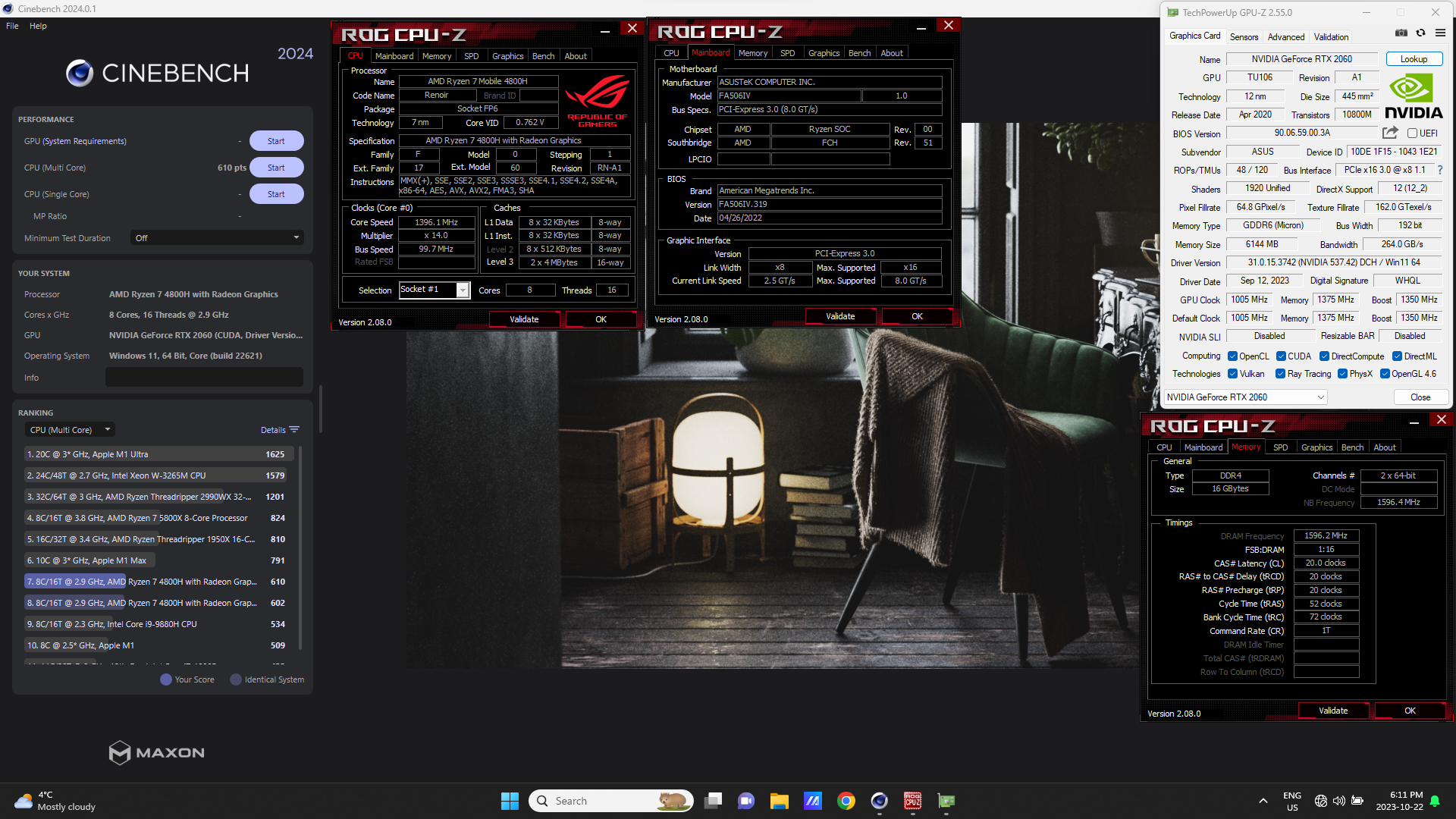Open File Explorer from the taskbar
The height and width of the screenshot is (819, 1456).
pos(780,801)
